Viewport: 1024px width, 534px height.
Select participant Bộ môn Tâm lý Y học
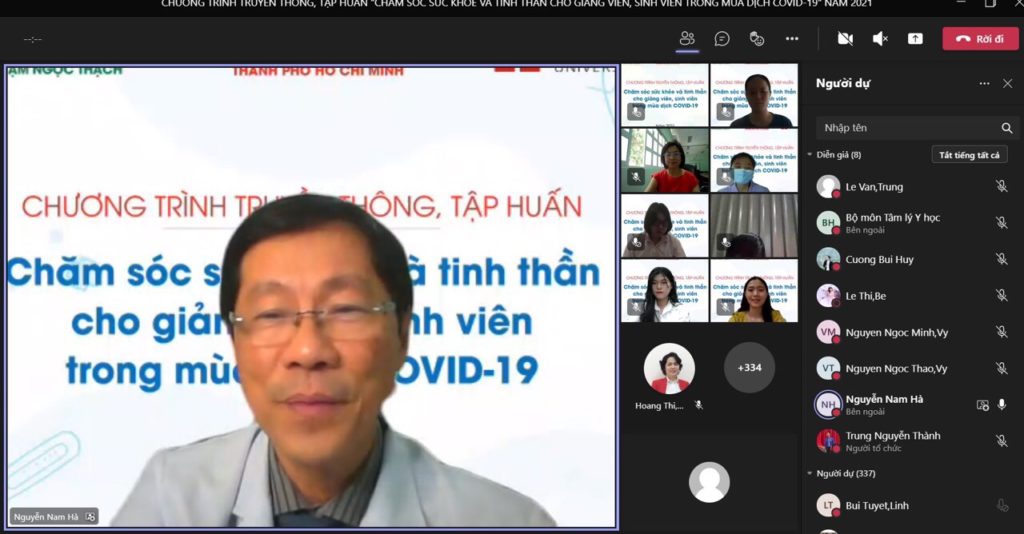914,223
